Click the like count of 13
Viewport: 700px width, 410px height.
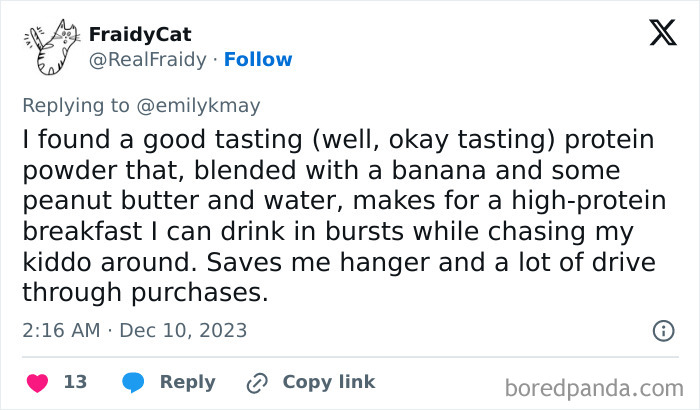click(75, 382)
